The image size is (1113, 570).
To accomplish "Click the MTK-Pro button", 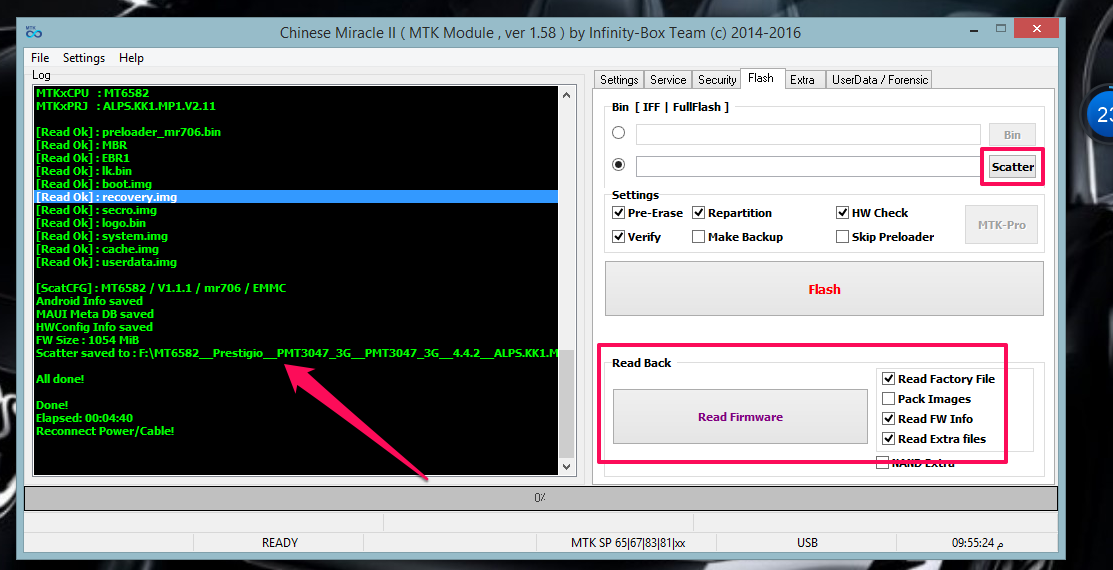I will tap(1002, 225).
